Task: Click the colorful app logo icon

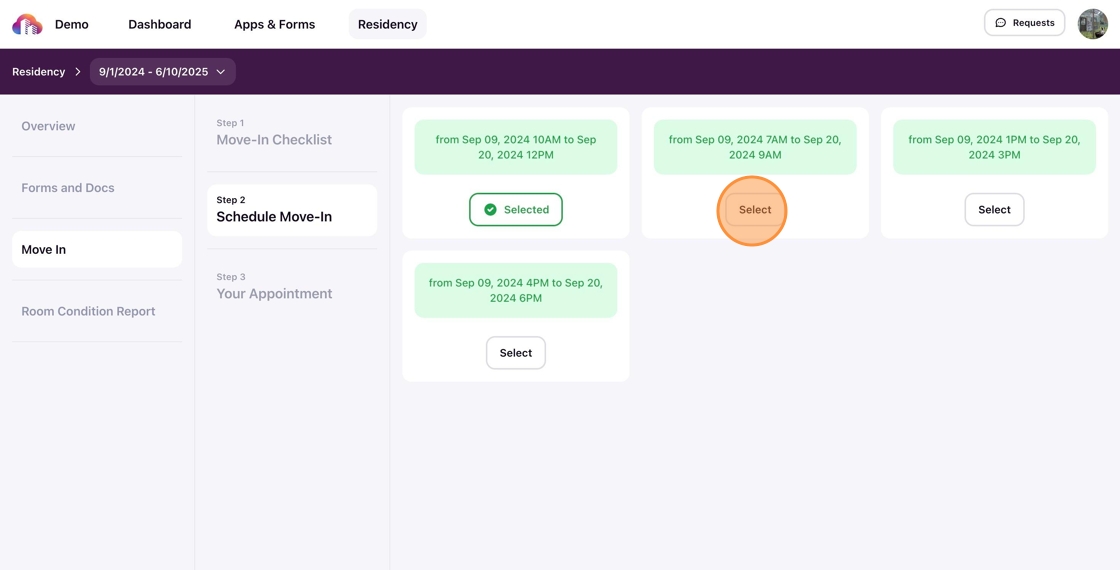Action: pyautogui.click(x=27, y=24)
